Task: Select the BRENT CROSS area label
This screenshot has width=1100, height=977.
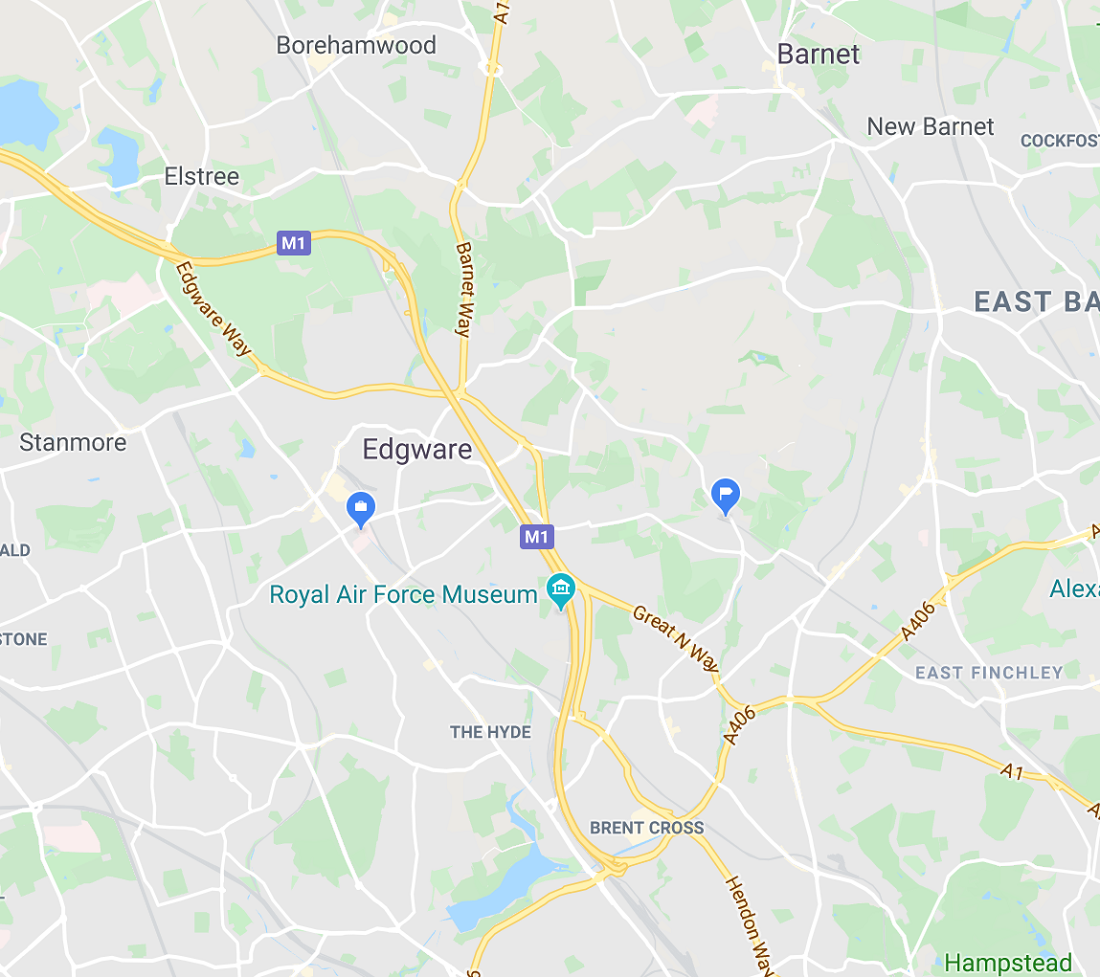Action: [647, 828]
